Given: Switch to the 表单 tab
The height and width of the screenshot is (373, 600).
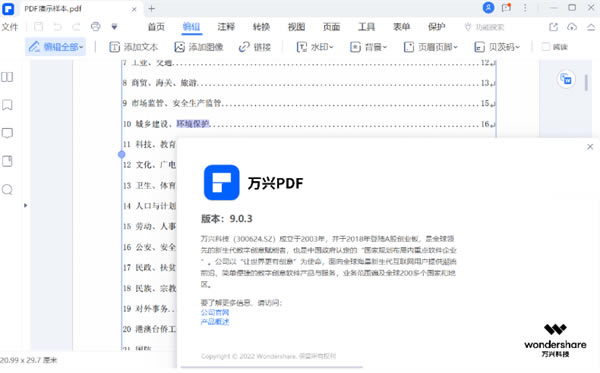Looking at the screenshot, I should 401,27.
